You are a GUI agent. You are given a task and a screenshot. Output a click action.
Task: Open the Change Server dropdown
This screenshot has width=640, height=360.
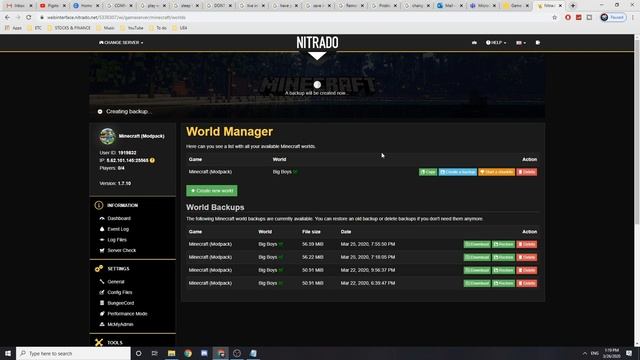click(x=121, y=42)
